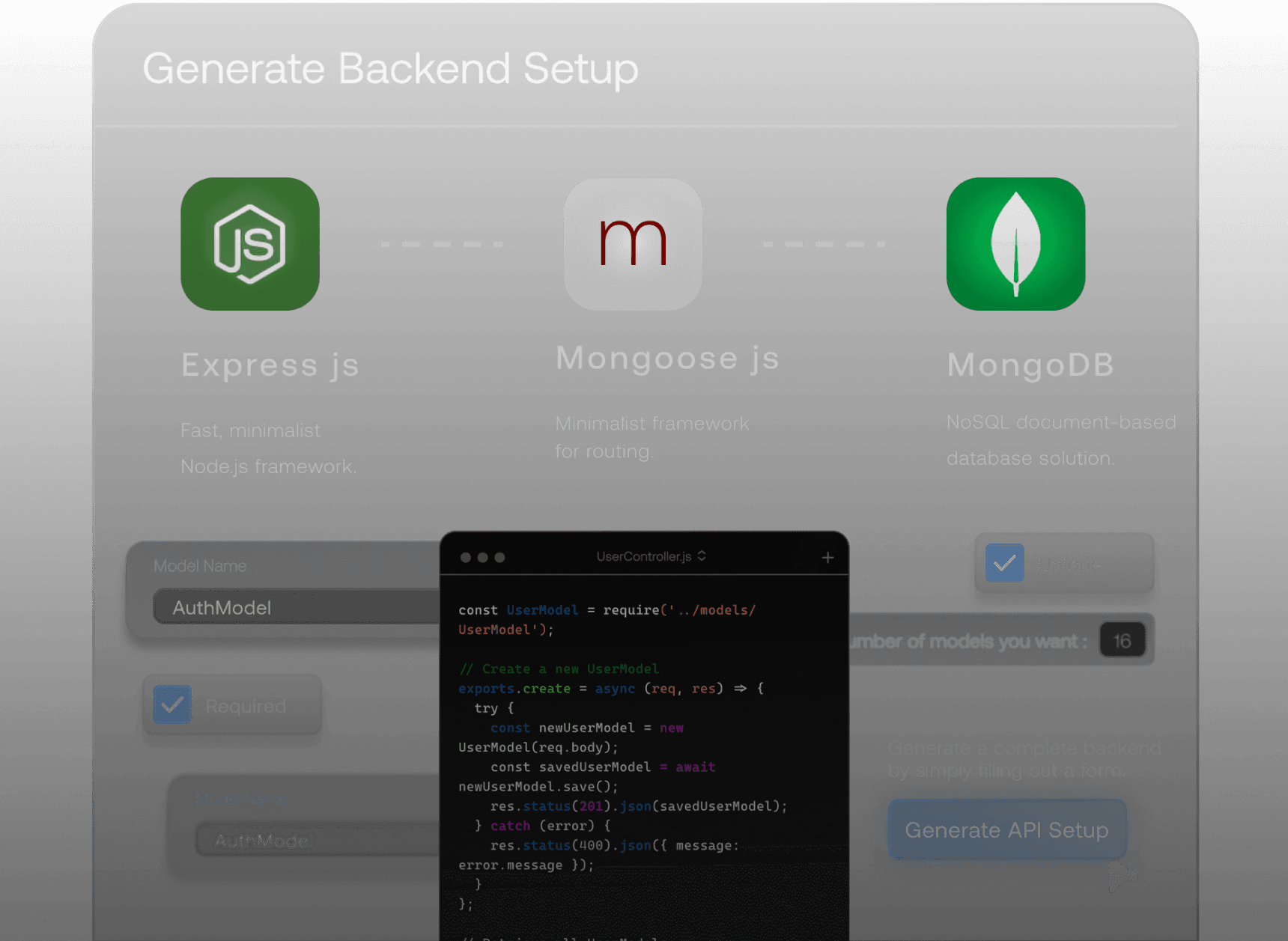Click the MongoDB leaf icon
1288x941 pixels.
pos(1015,244)
